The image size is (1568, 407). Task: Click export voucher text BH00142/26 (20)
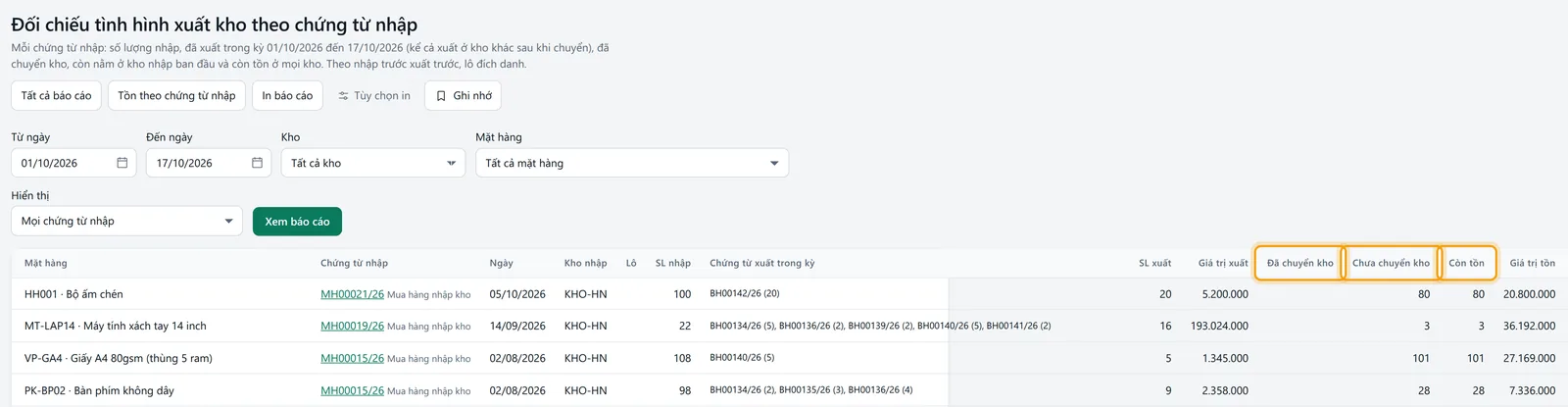point(745,293)
